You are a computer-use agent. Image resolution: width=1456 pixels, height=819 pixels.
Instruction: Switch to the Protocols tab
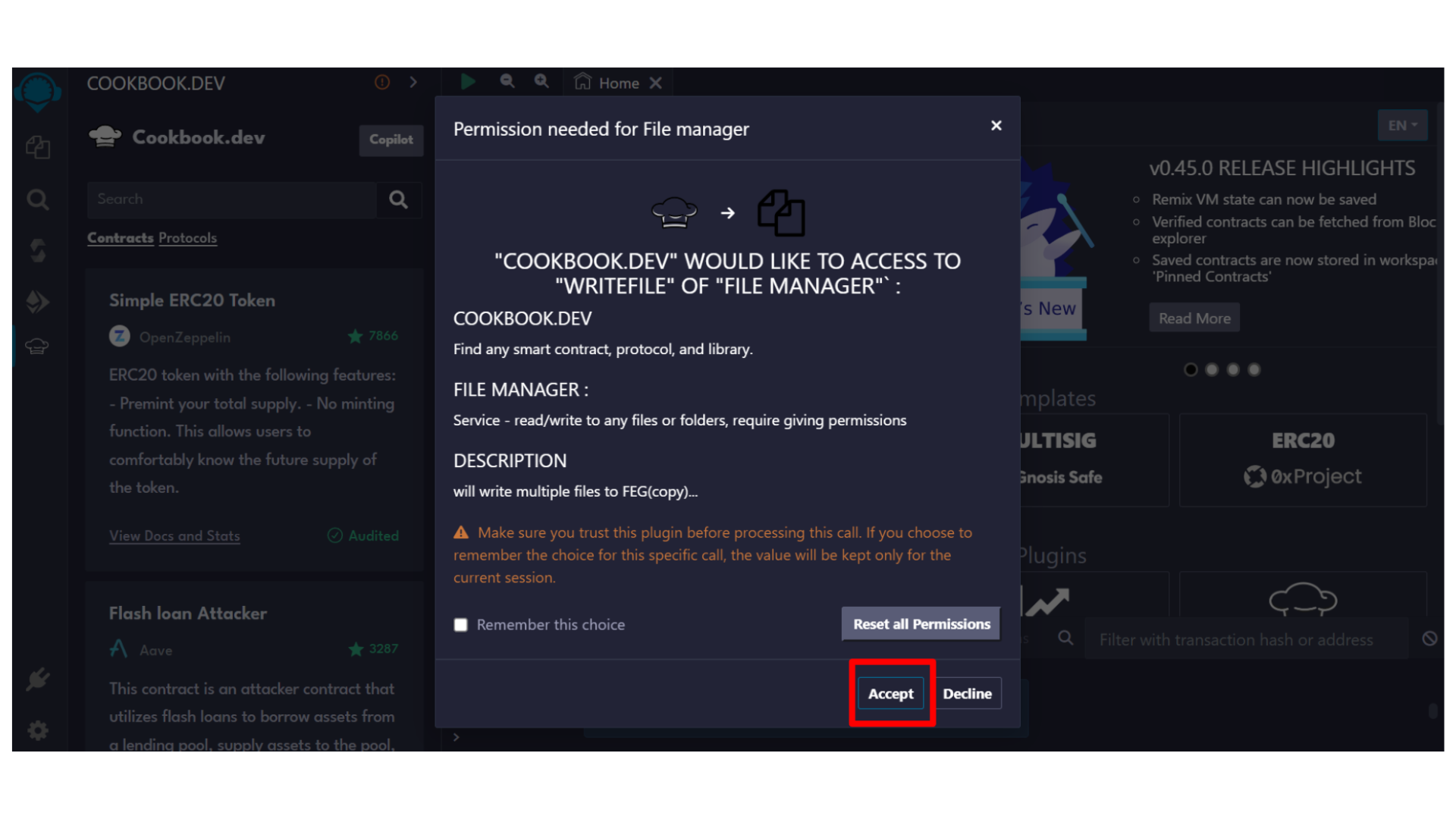pos(188,238)
